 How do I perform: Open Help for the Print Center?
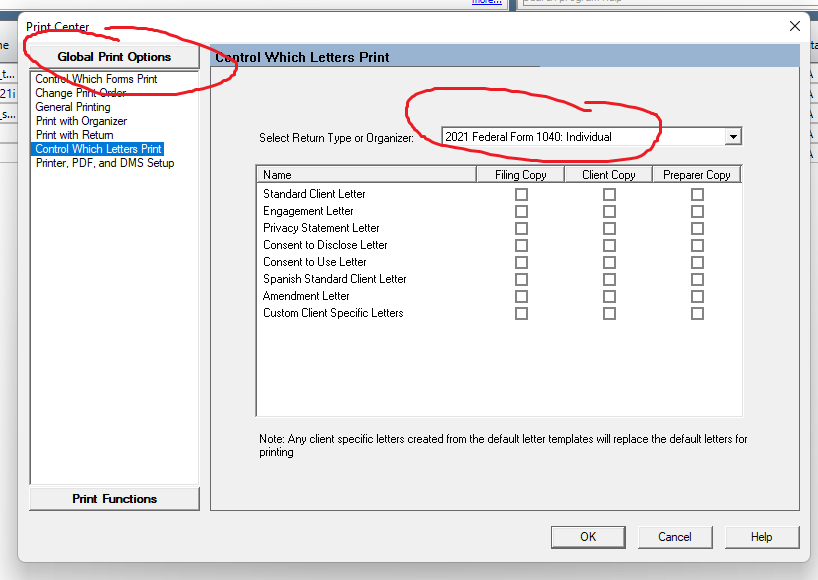coord(761,537)
